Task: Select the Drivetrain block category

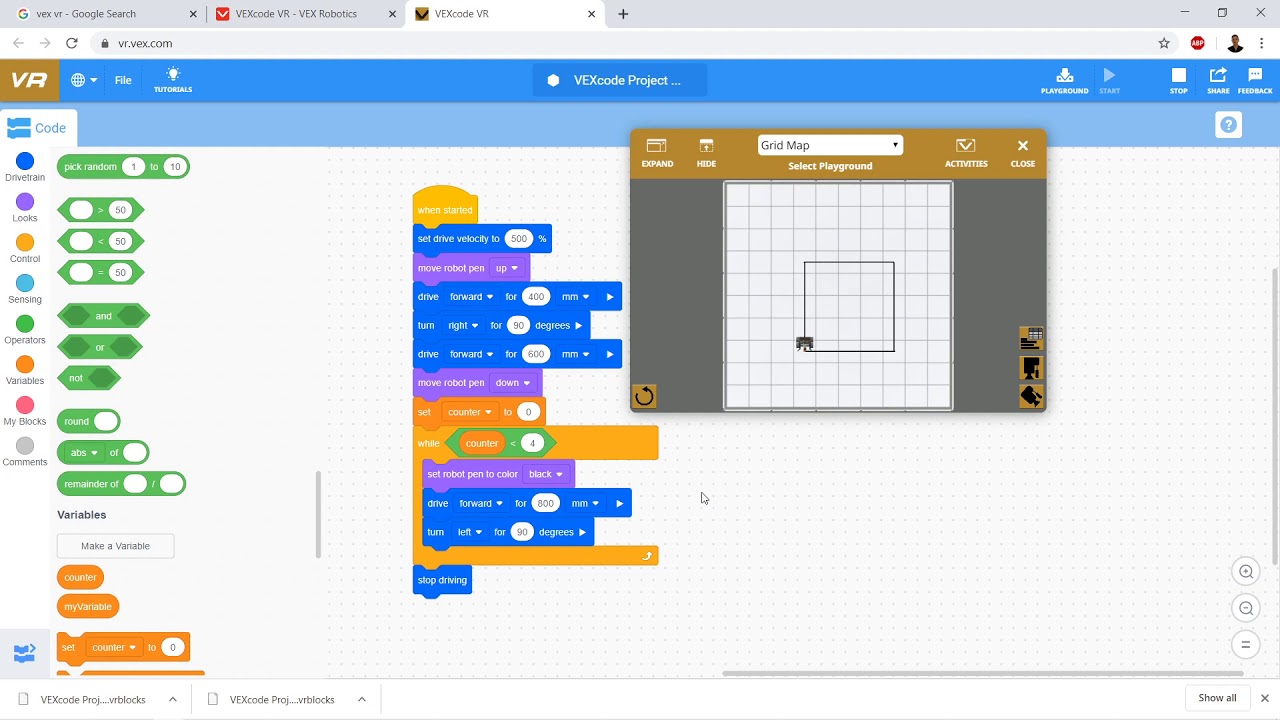Action: (25, 168)
